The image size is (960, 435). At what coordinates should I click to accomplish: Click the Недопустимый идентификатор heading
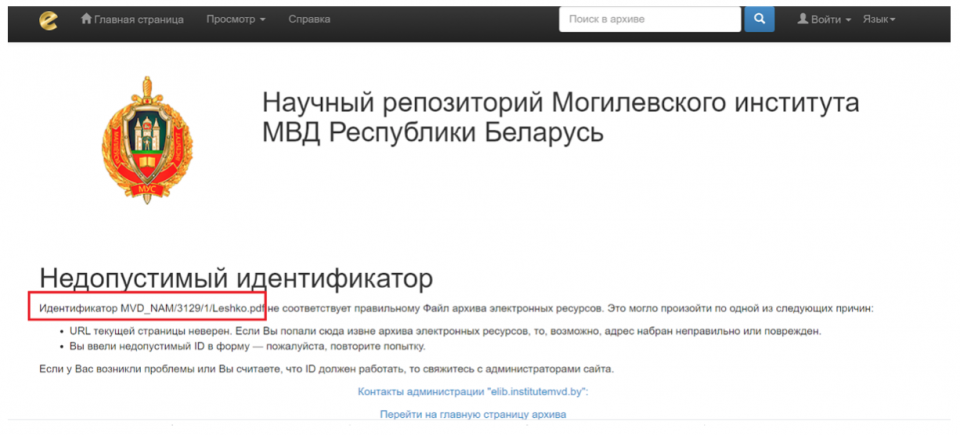[236, 279]
